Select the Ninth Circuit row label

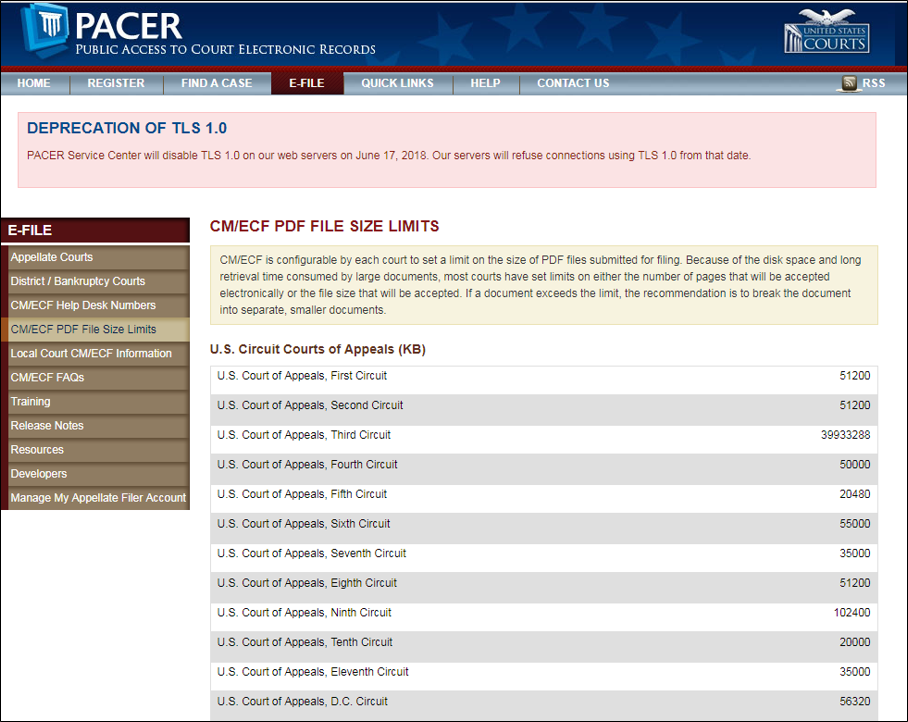(304, 613)
